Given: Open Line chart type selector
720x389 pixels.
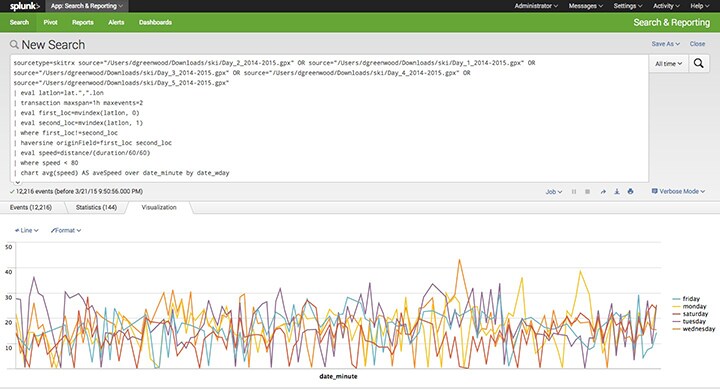Looking at the screenshot, I should [27, 231].
